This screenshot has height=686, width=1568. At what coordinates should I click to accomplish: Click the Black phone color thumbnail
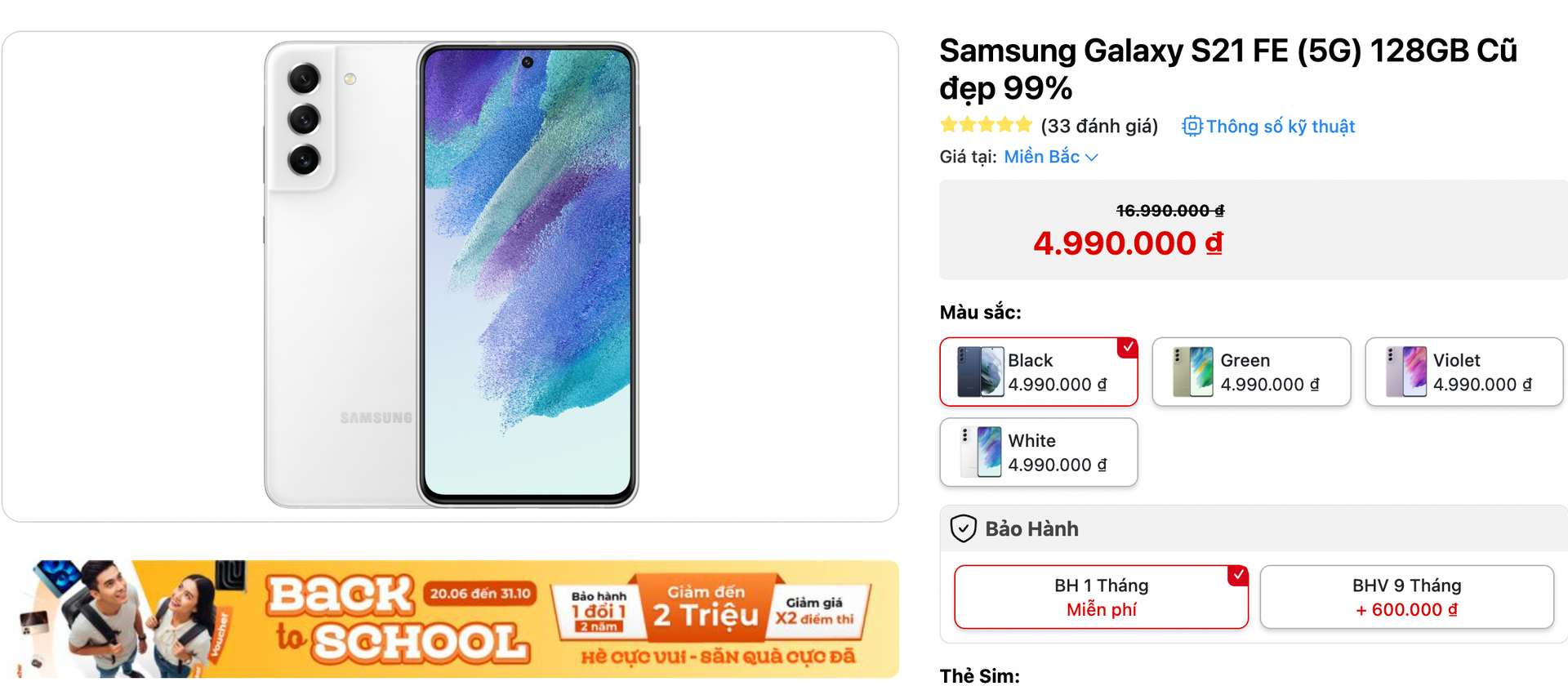pyautogui.click(x=980, y=372)
